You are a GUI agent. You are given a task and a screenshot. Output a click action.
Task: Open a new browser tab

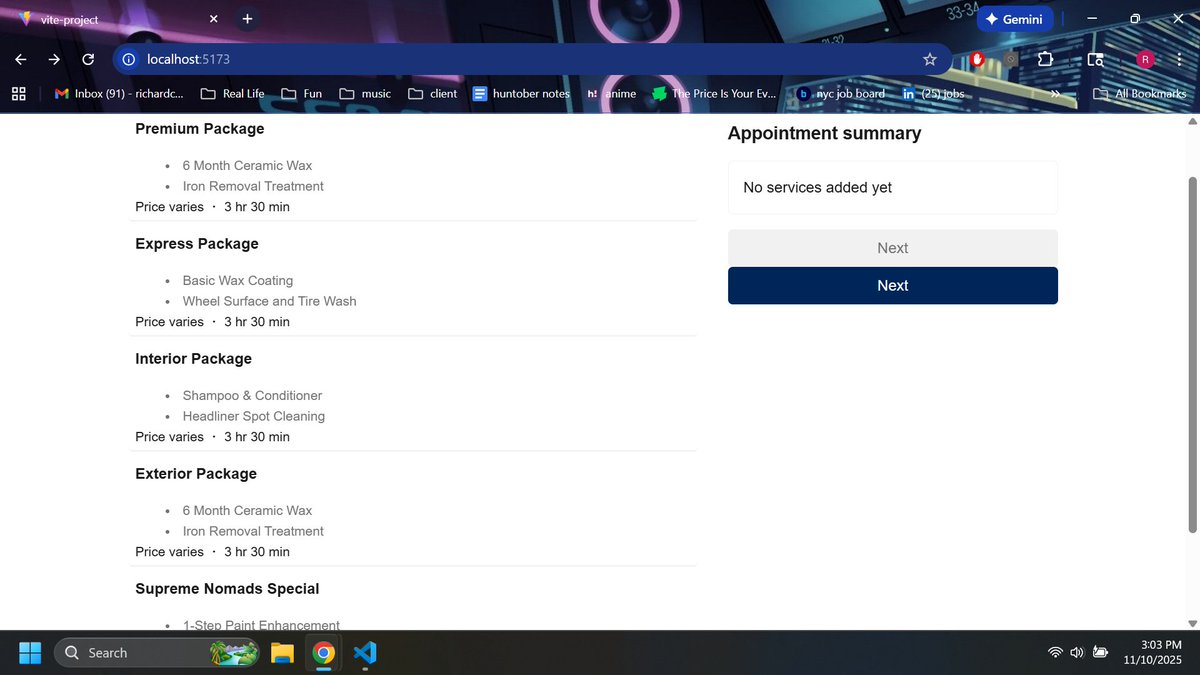pos(247,19)
